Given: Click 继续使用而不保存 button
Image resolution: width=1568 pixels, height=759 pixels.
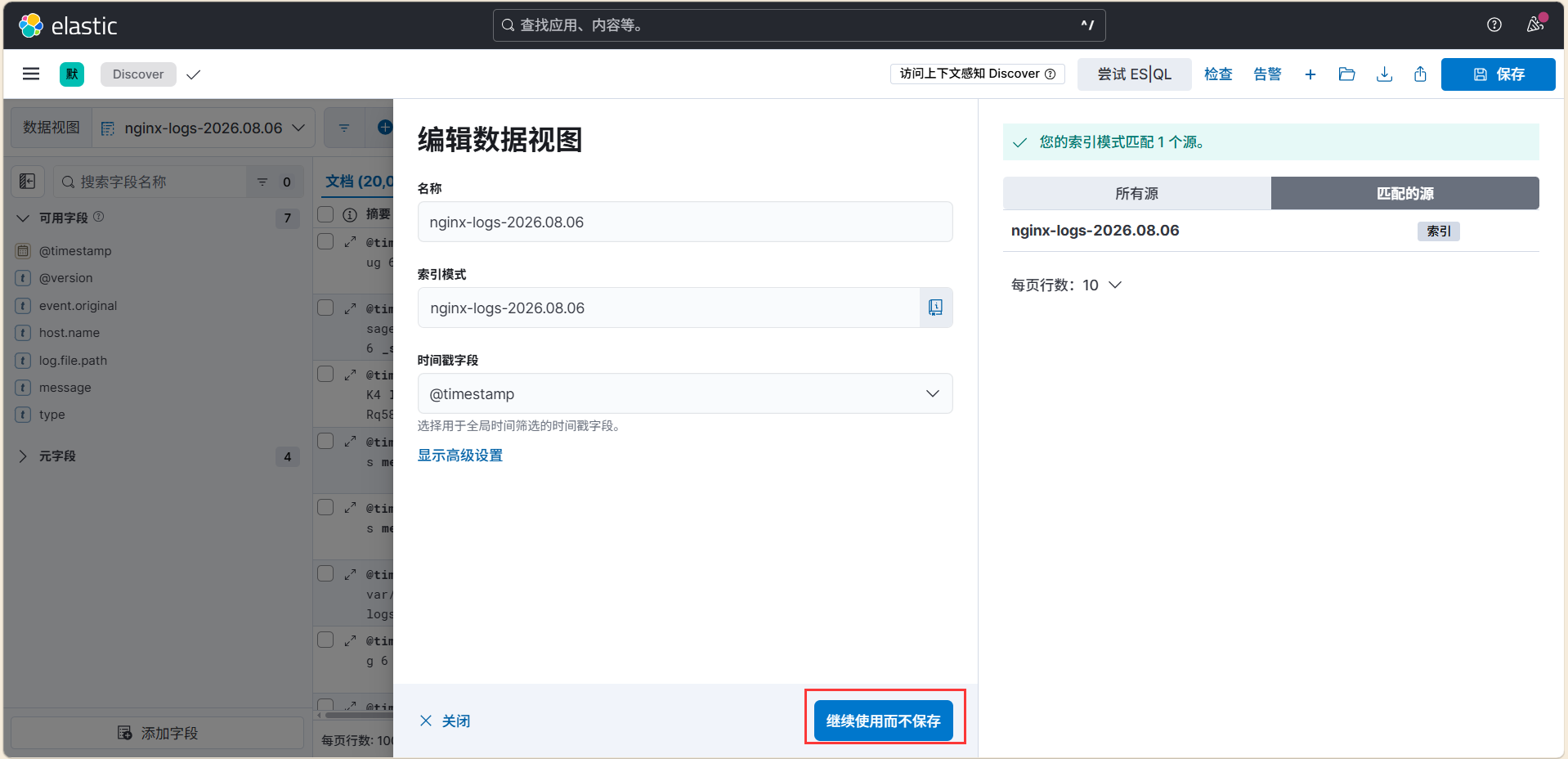Looking at the screenshot, I should (x=884, y=721).
